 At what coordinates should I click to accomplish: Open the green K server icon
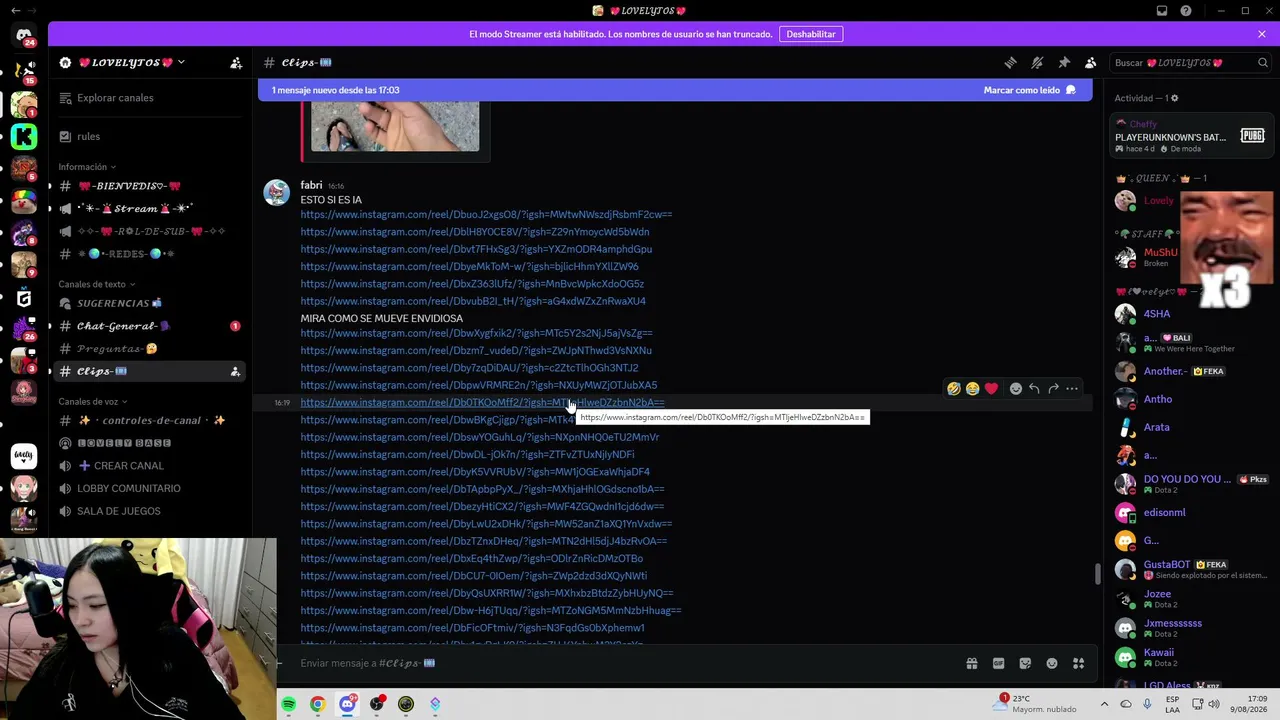pos(24,137)
